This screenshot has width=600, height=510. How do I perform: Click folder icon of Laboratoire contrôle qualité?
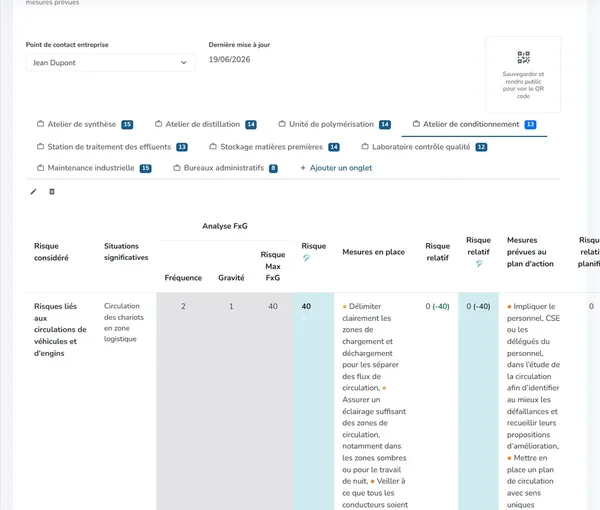click(365, 147)
